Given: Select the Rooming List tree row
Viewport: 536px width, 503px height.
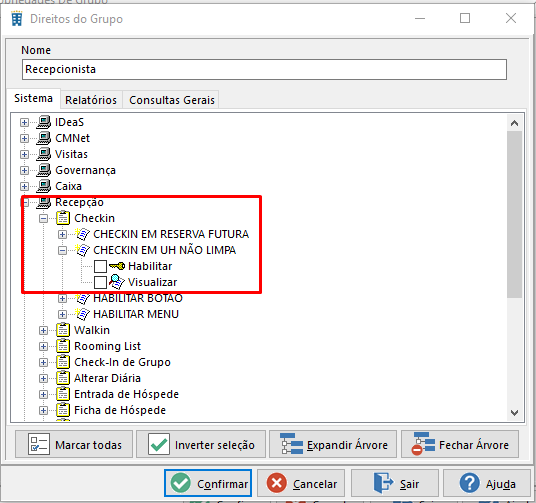Looking at the screenshot, I should tap(107, 346).
